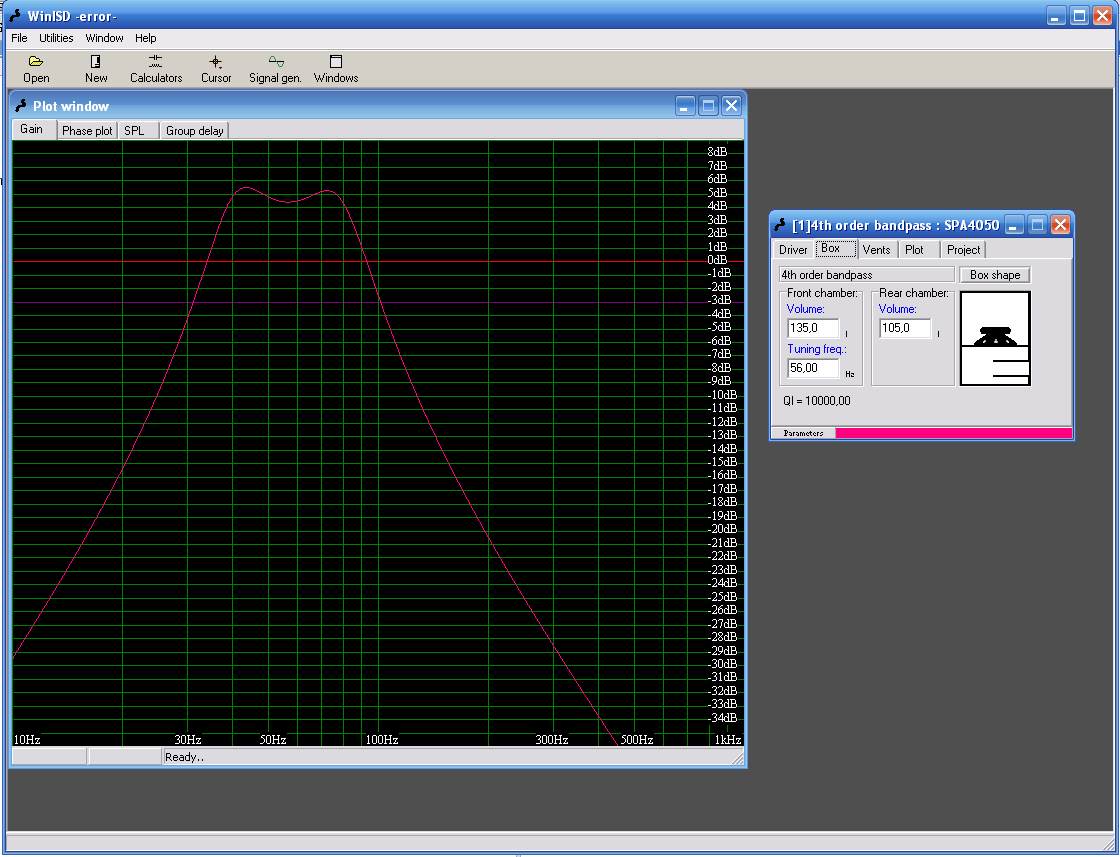This screenshot has width=1120, height=857.
Task: Click the front chamber Volume field
Action: click(813, 328)
